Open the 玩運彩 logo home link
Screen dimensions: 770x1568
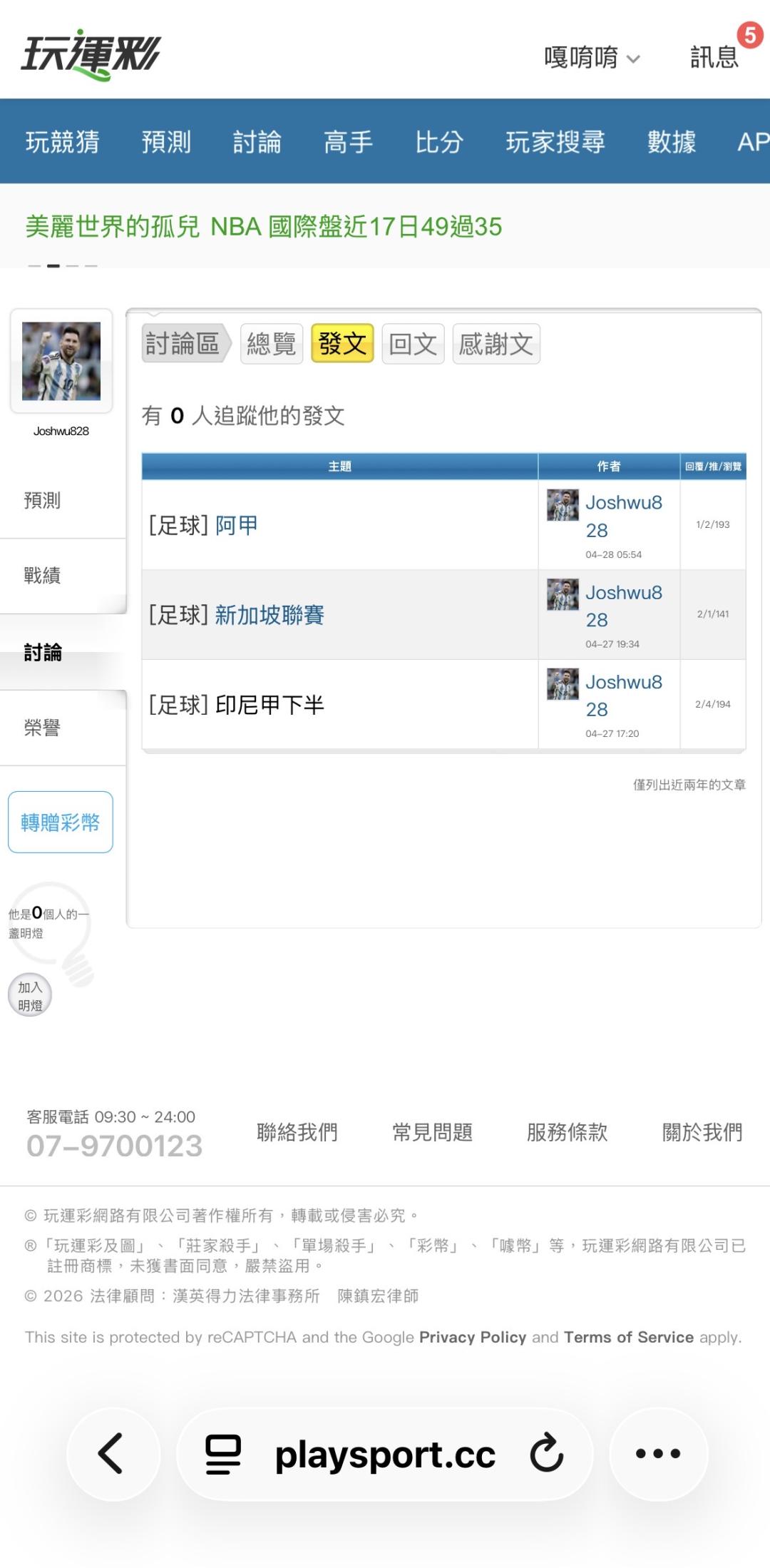click(91, 54)
